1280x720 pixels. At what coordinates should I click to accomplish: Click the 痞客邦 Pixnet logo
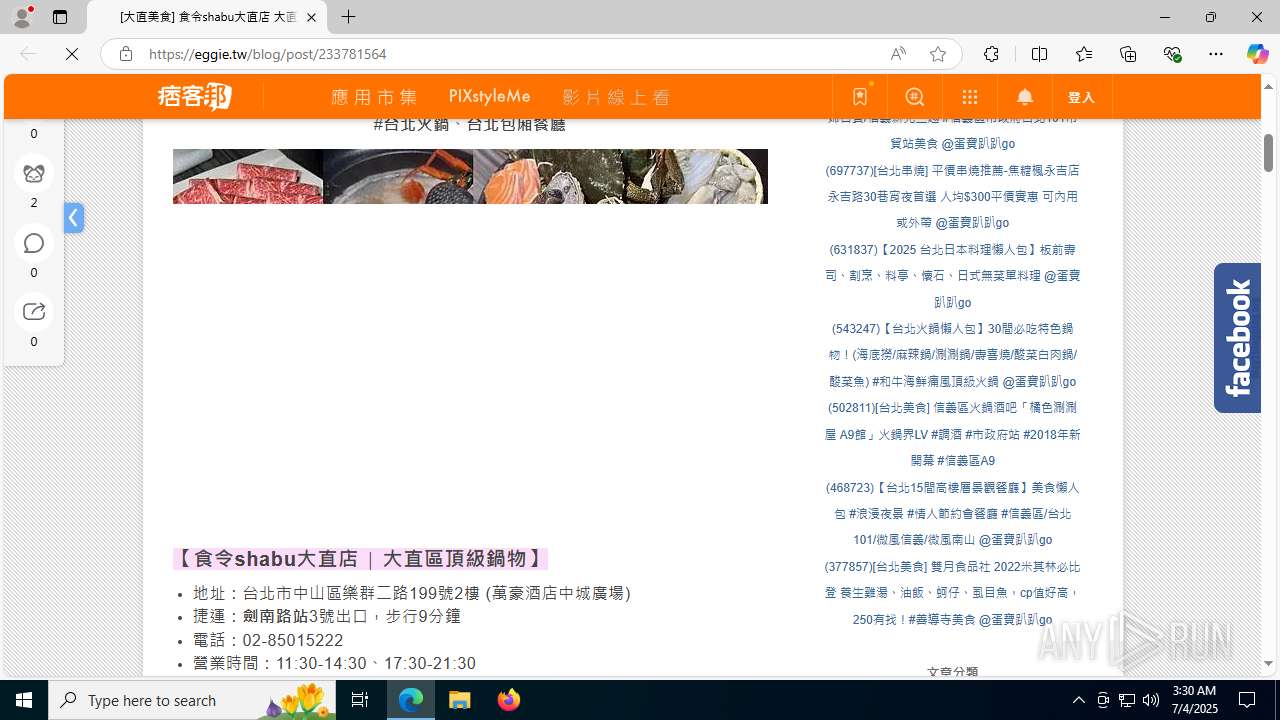pyautogui.click(x=195, y=96)
